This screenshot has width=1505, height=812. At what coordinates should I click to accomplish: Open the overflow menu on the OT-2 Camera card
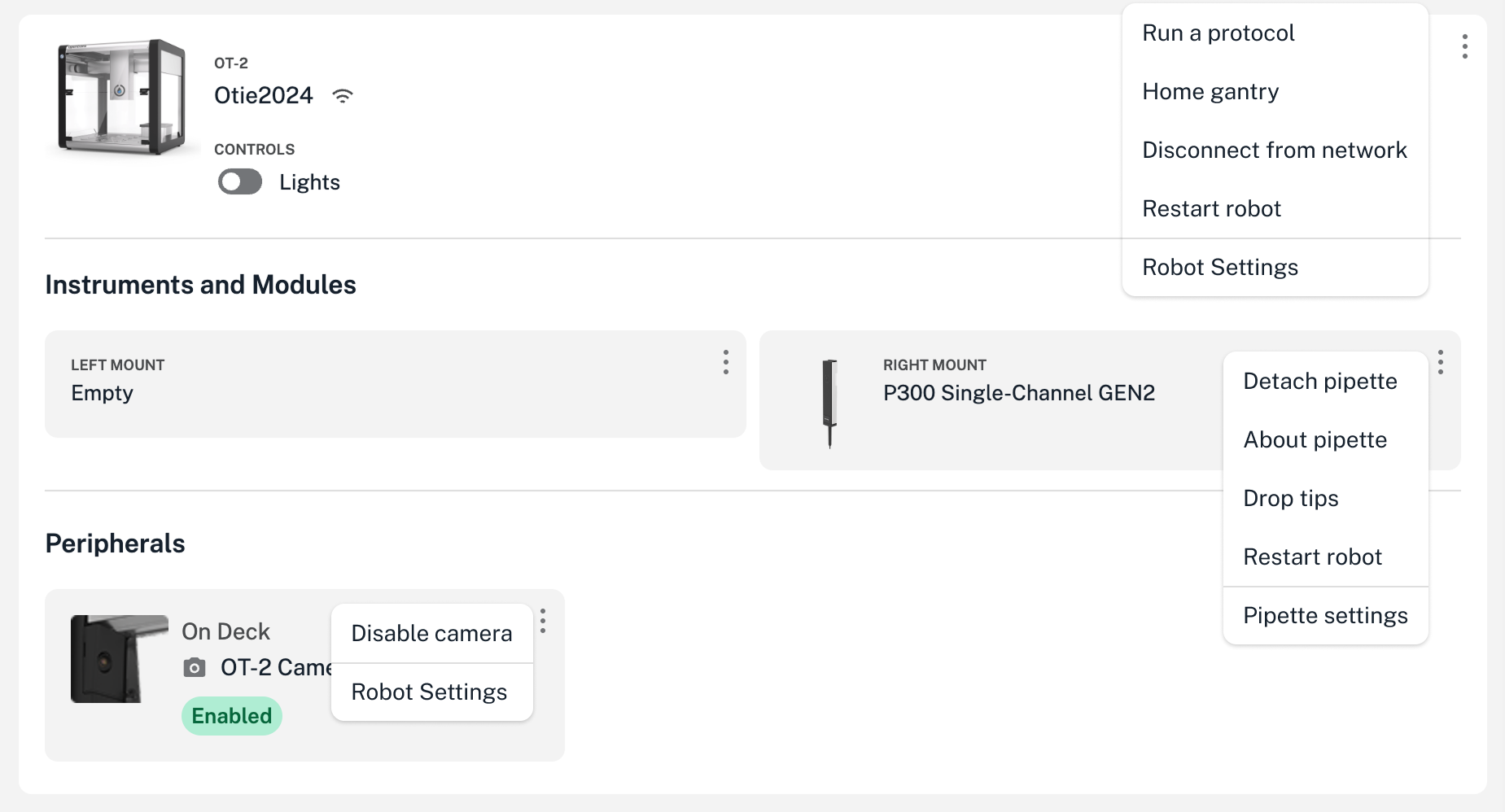tap(543, 622)
